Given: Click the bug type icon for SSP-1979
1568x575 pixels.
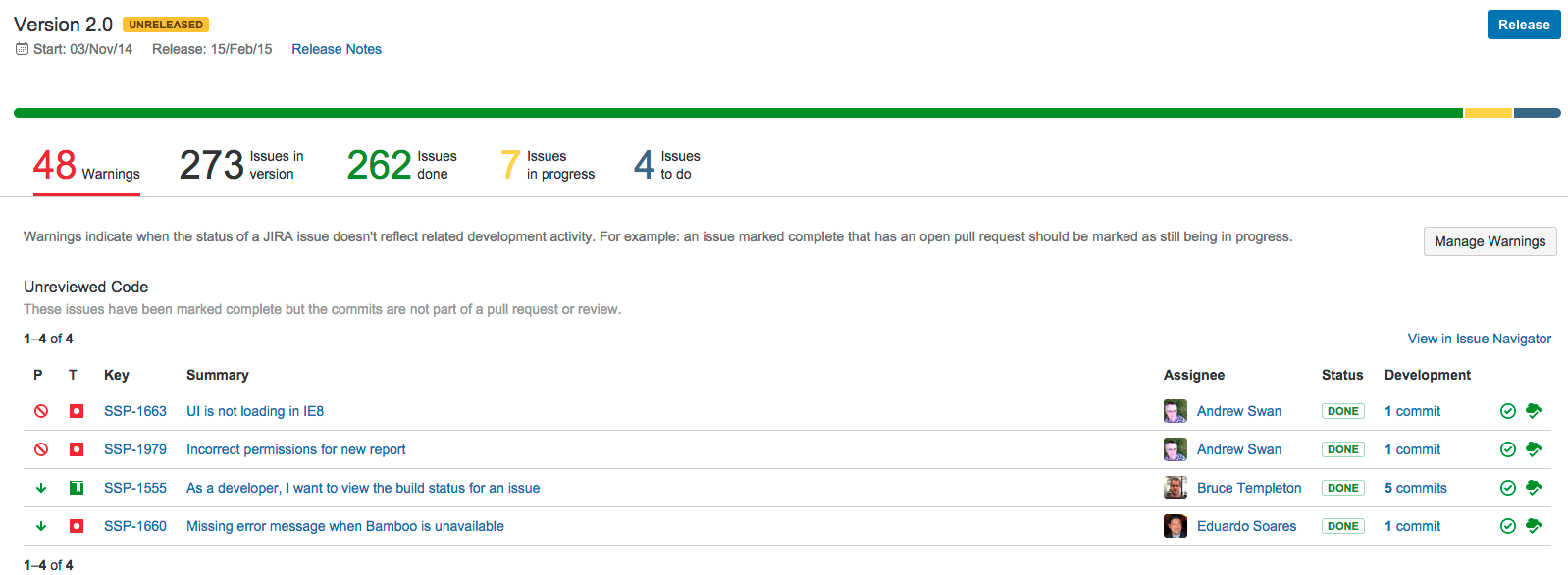Looking at the screenshot, I should click(77, 449).
